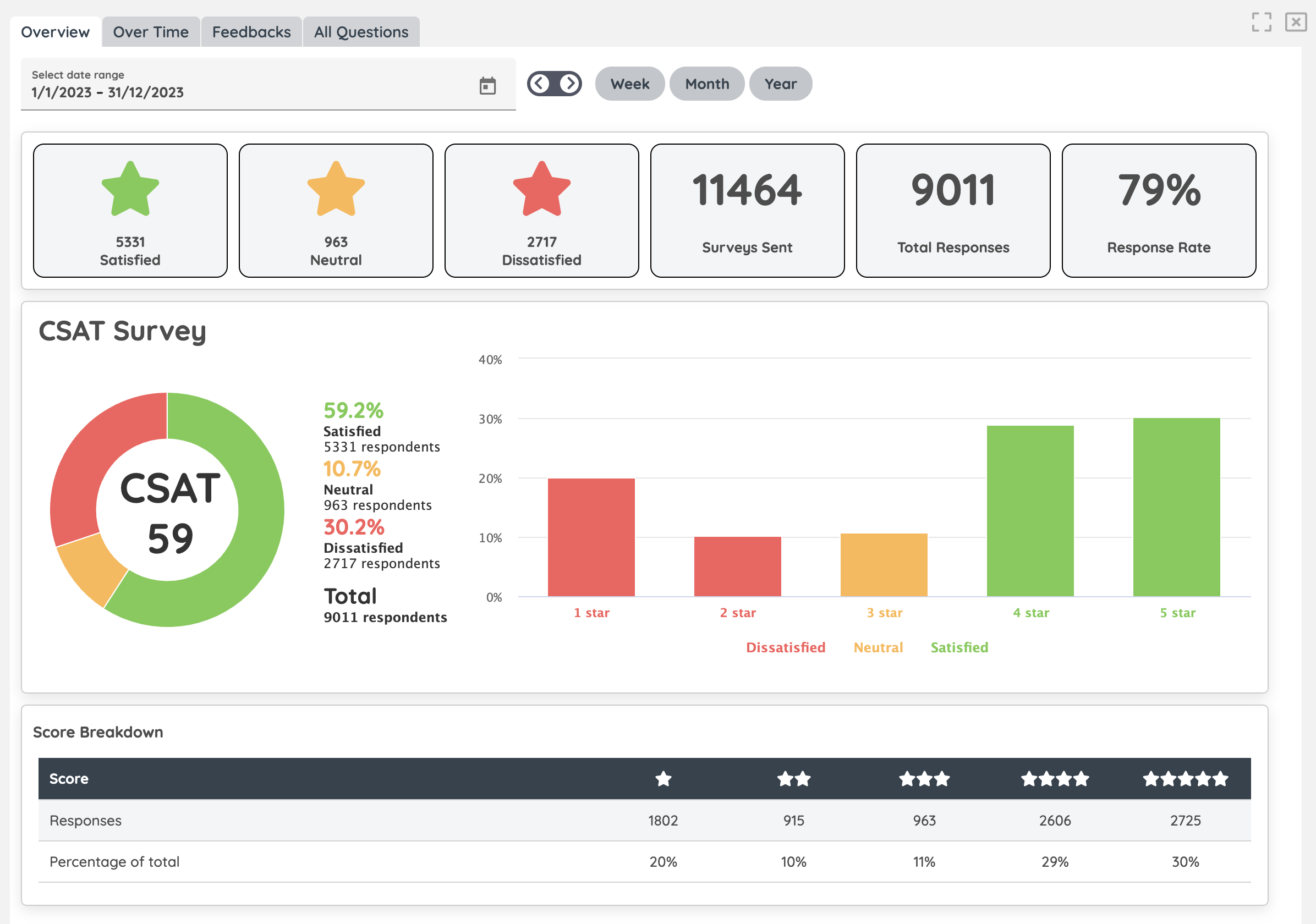
Task: Click the fullscreen expand icon
Action: [1261, 23]
